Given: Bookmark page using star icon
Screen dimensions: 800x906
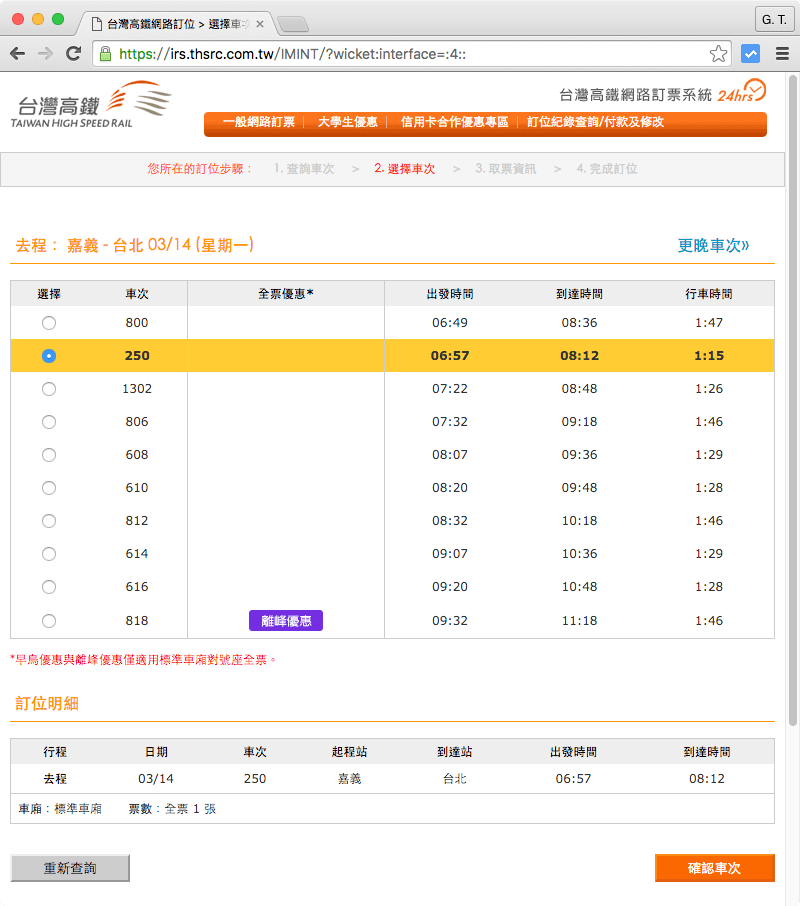Looking at the screenshot, I should coord(718,54).
